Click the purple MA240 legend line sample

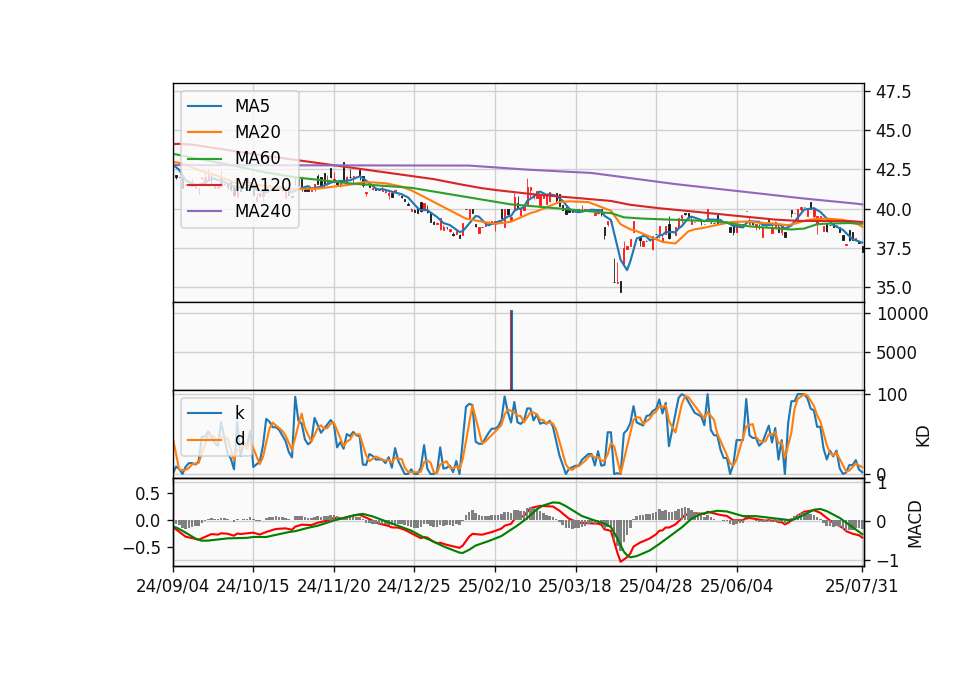[204, 211]
